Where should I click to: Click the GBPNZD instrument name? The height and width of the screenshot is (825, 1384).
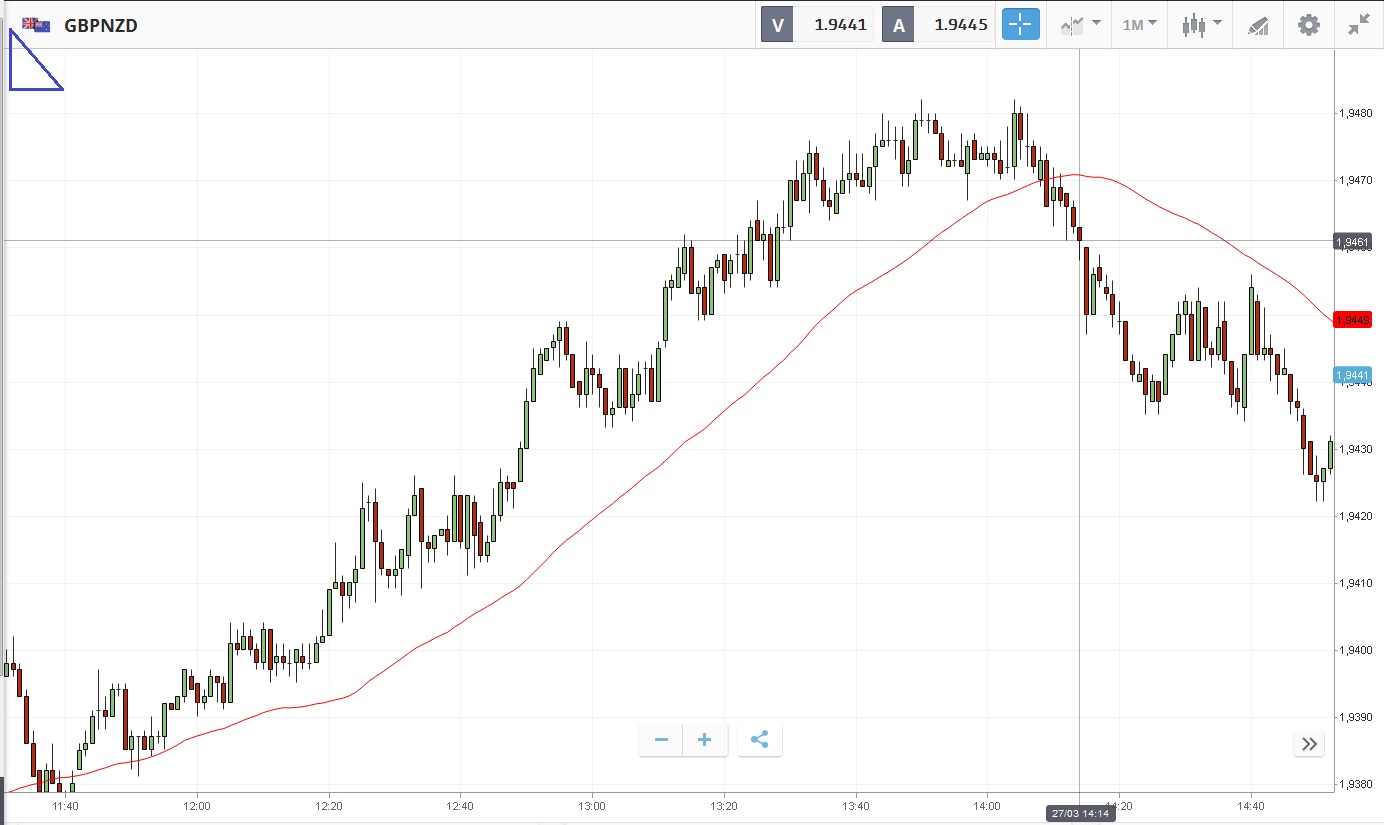101,26
